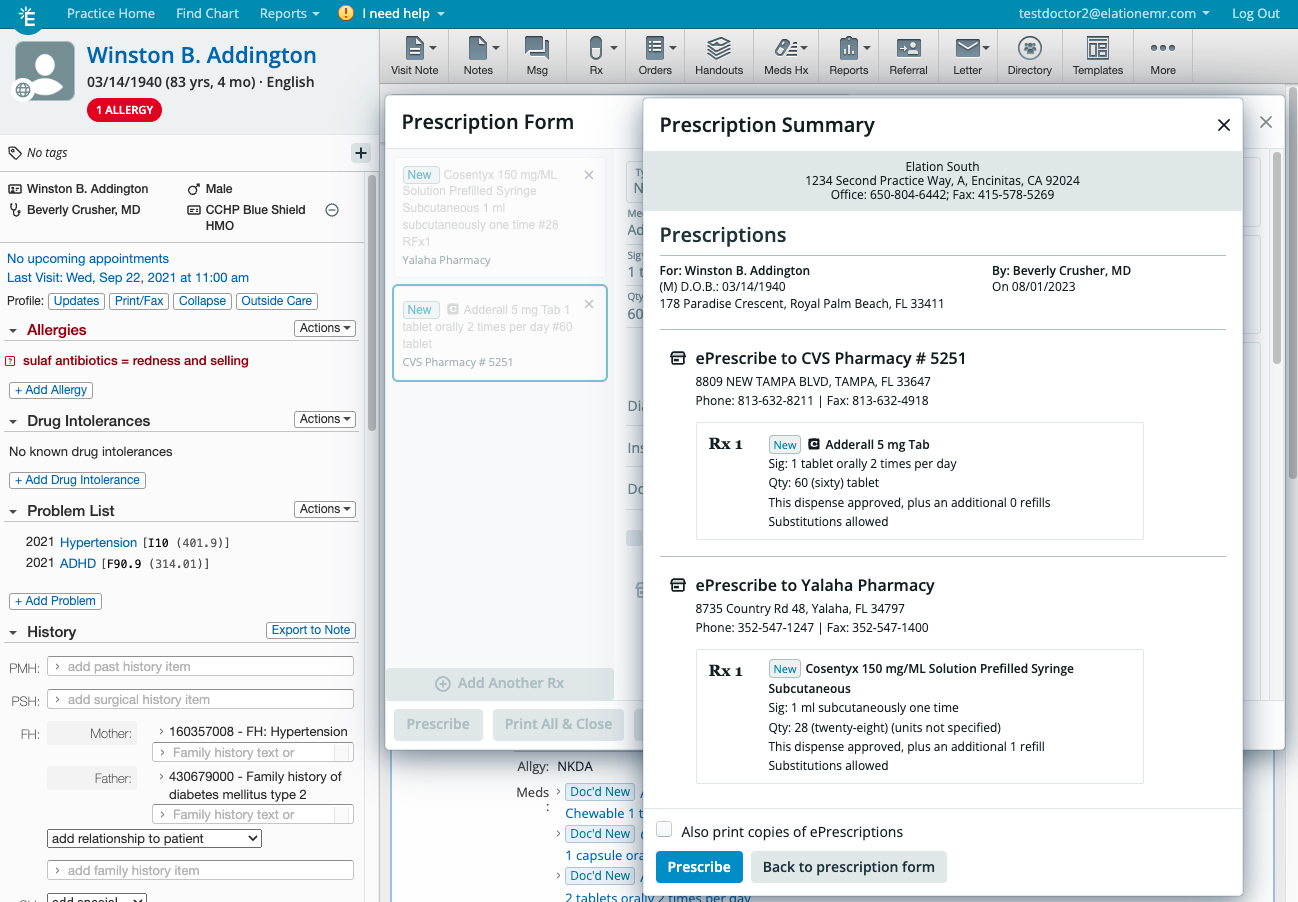
Task: Click the Prescribe button in Prescription Summary
Action: (699, 867)
